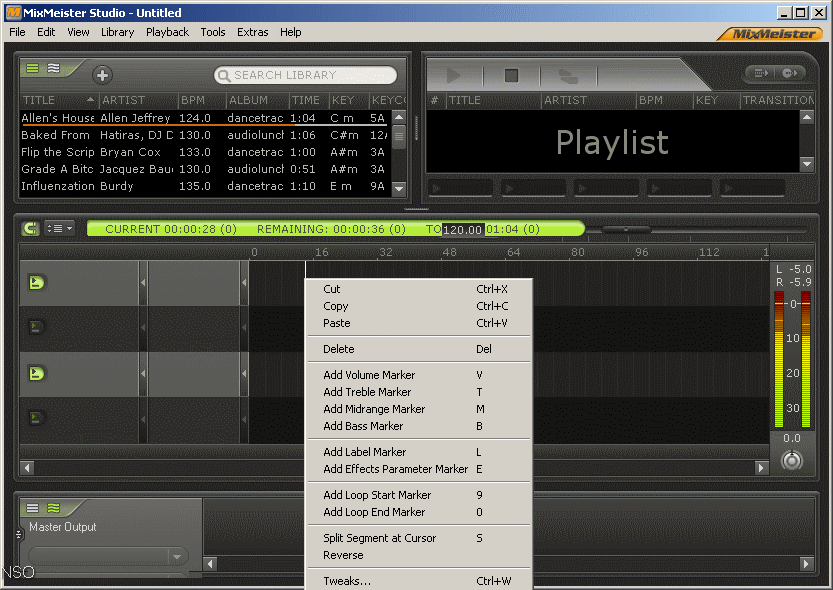Open Tweaks from the context menu
Screen dimensions: 833x590
419,581
